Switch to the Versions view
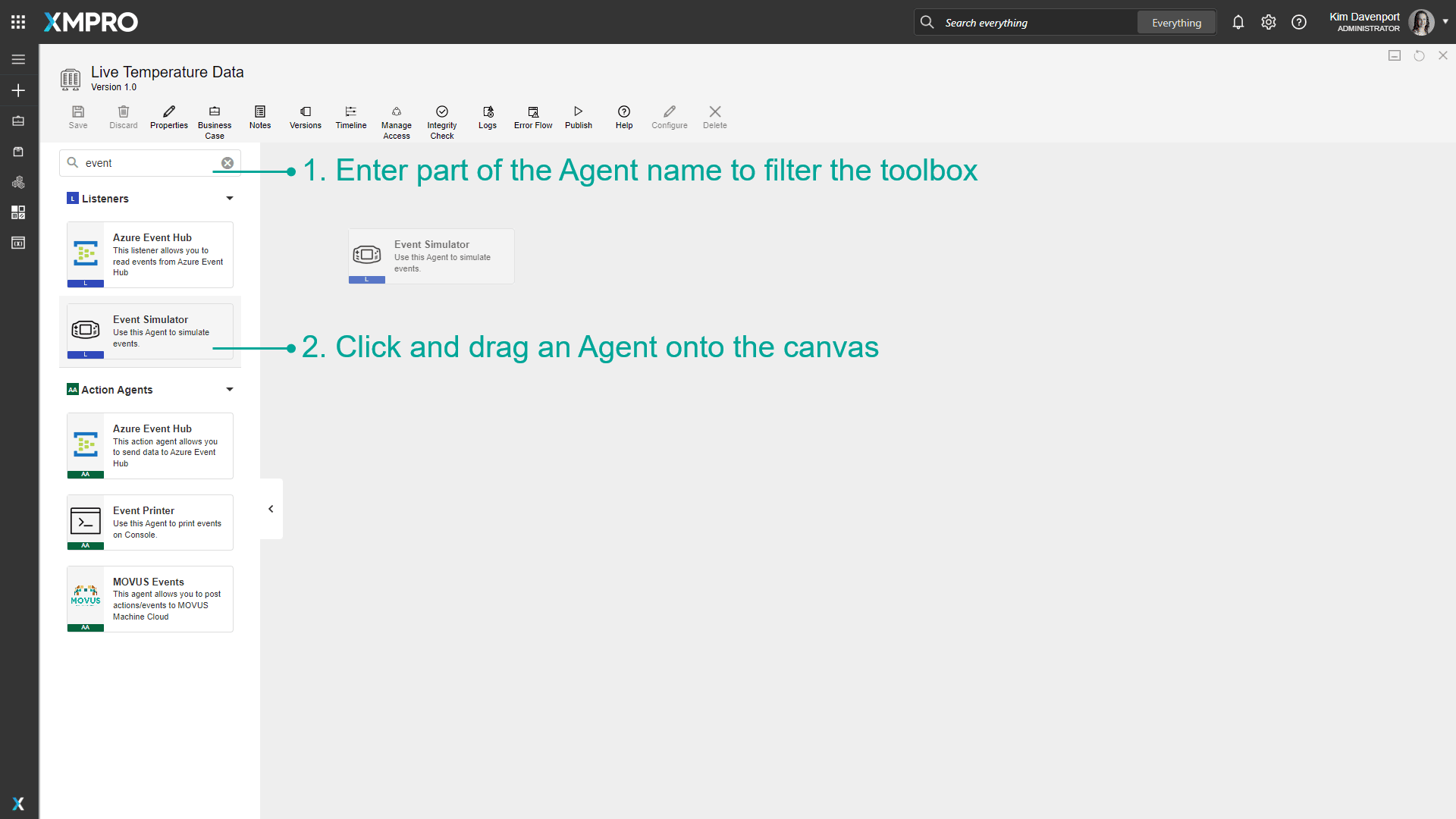1456x819 pixels. tap(305, 116)
